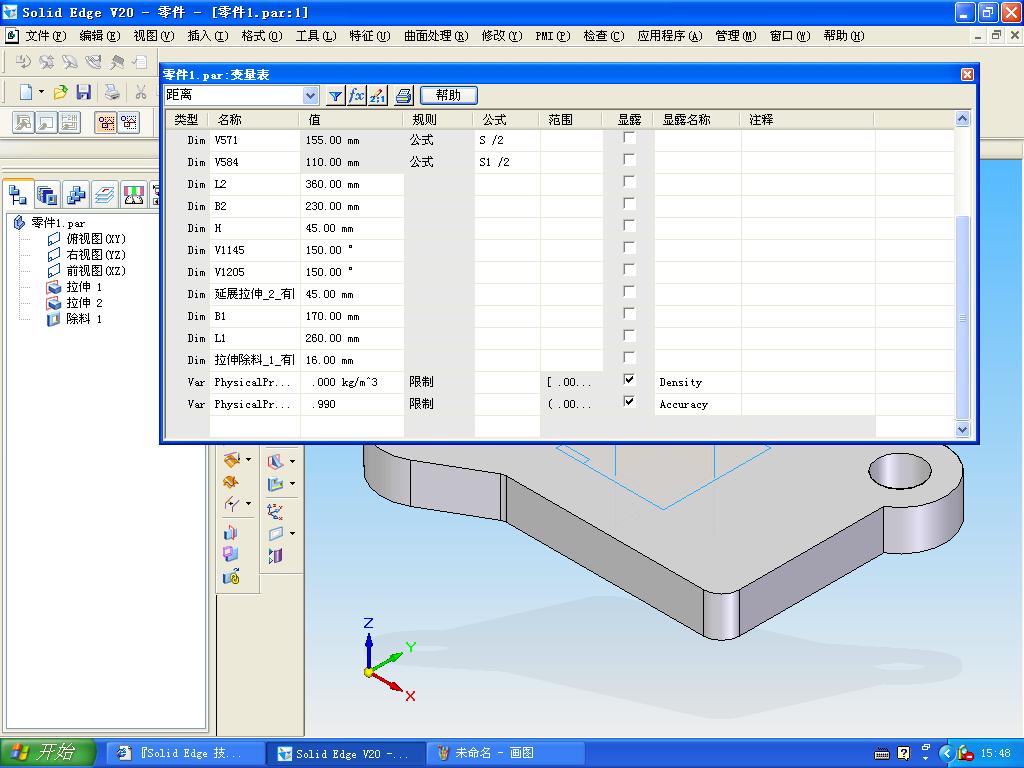Toggle the expose checkbox for B2 row
Screen dimensions: 1024x768
tap(629, 204)
